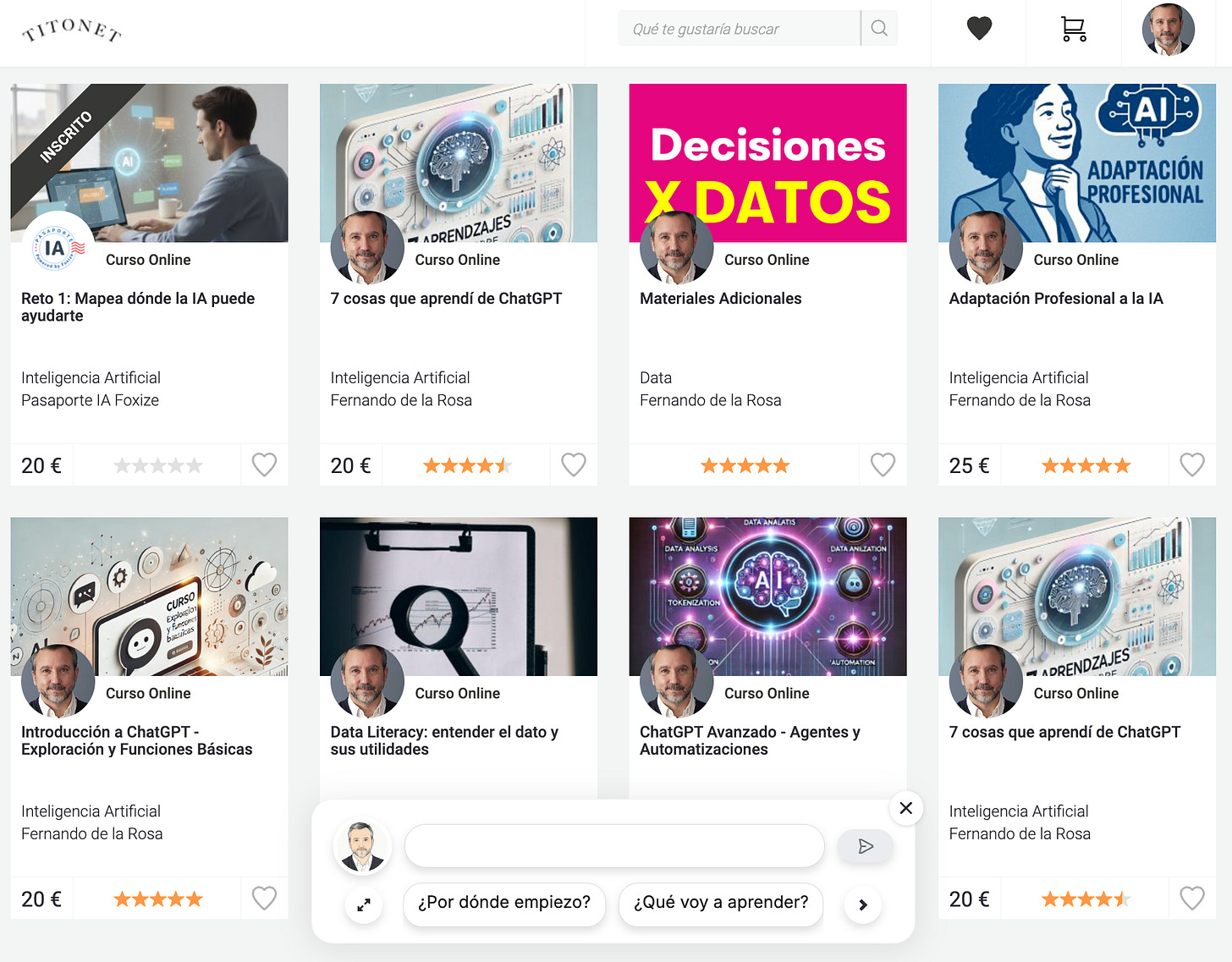Image resolution: width=1232 pixels, height=962 pixels.
Task: Toggle favorite on Materiales Adicionales
Action: [x=883, y=465]
